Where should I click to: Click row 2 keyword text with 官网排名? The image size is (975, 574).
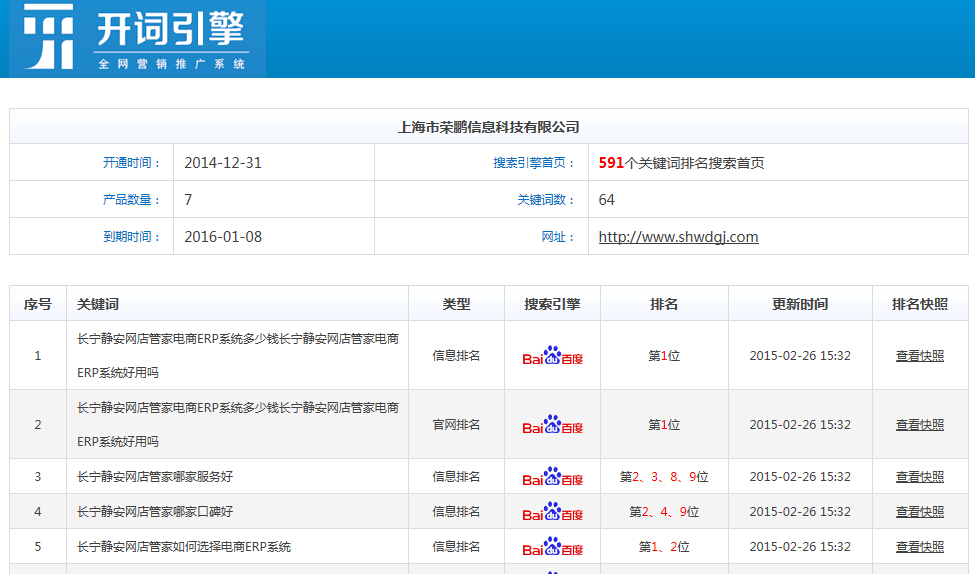[x=238, y=425]
